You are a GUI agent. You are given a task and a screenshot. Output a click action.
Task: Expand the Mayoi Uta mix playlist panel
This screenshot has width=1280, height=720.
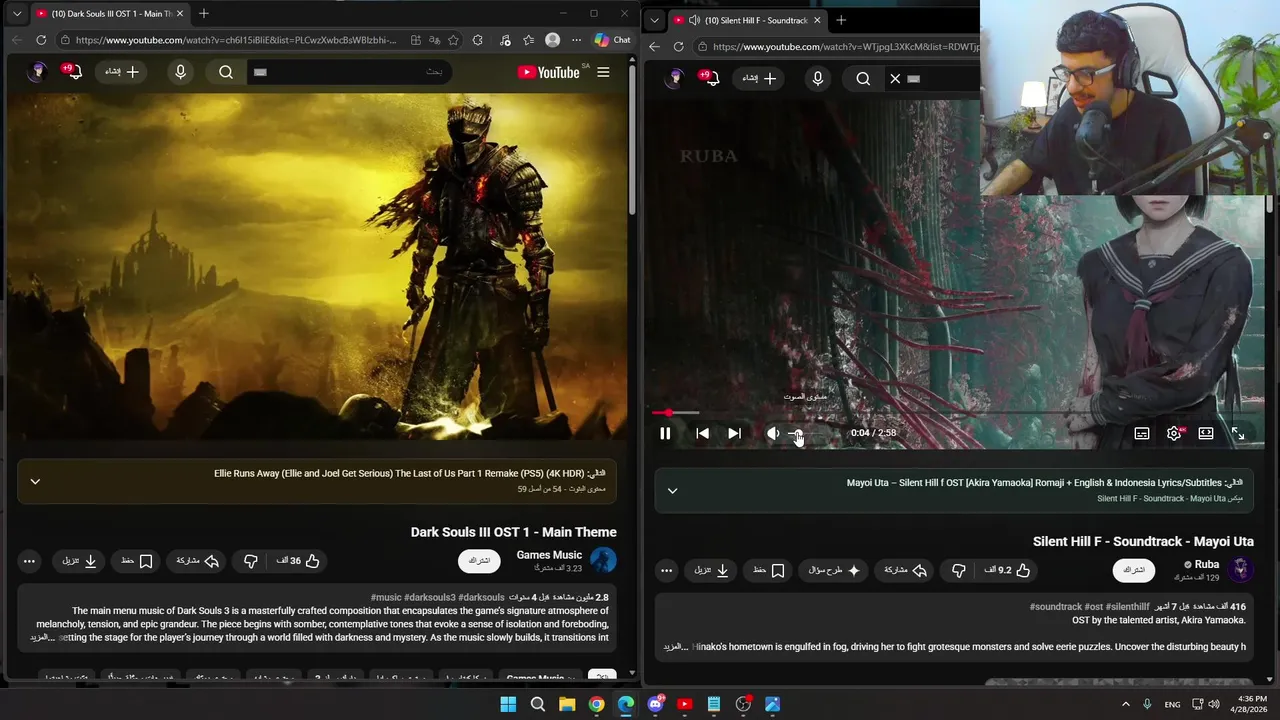672,491
